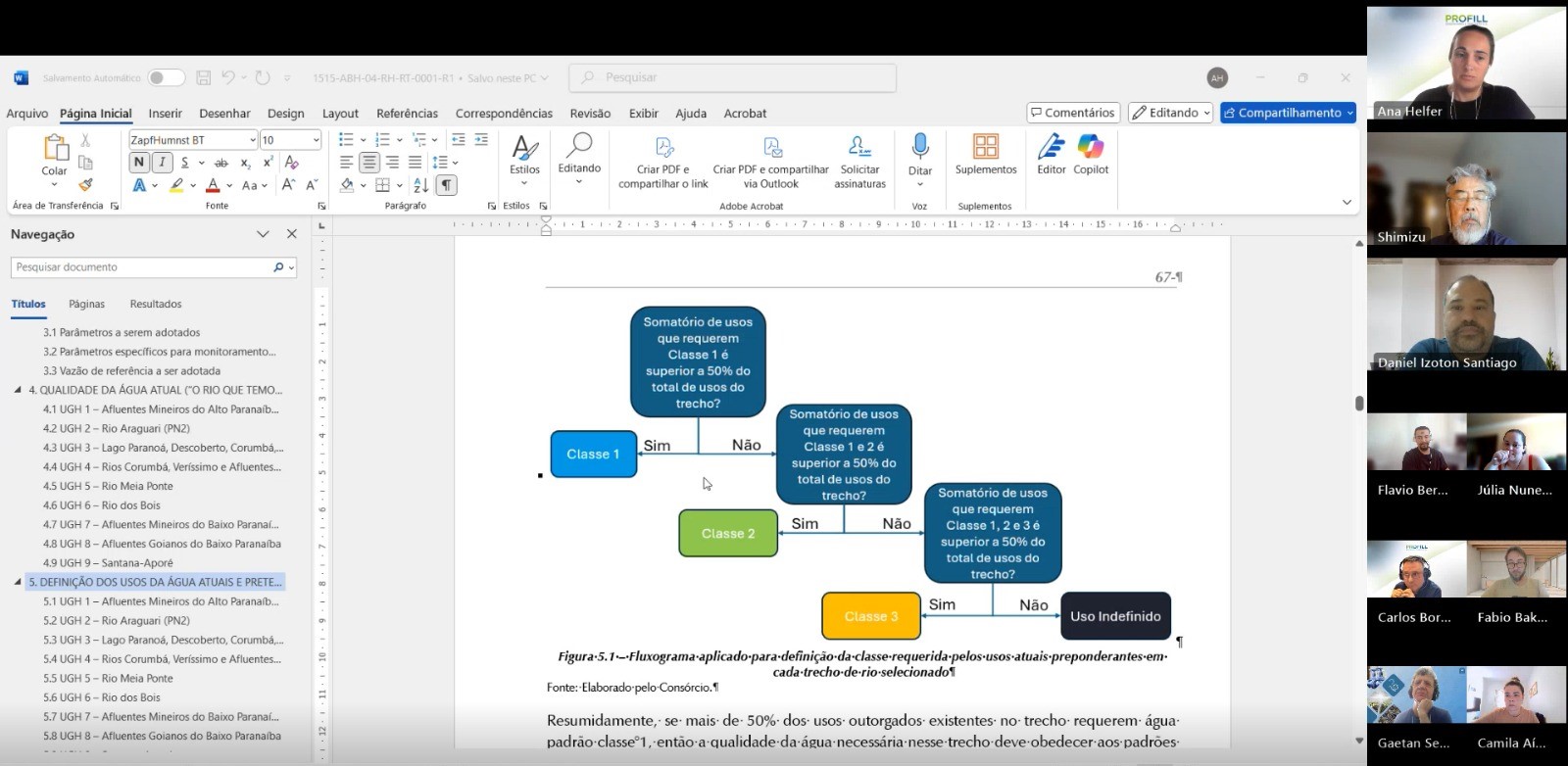Screen dimensions: 1568x766
Task: Click the red font color swatch
Action: click(213, 185)
